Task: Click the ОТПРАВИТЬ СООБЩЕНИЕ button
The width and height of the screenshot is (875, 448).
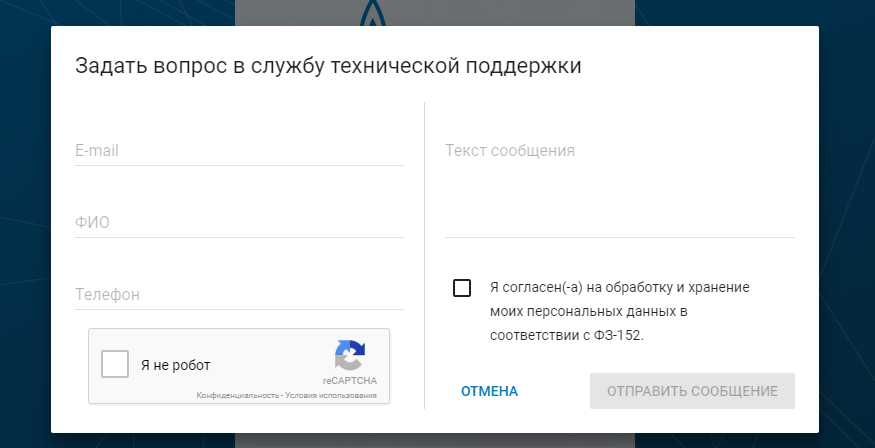Action: coord(692,391)
